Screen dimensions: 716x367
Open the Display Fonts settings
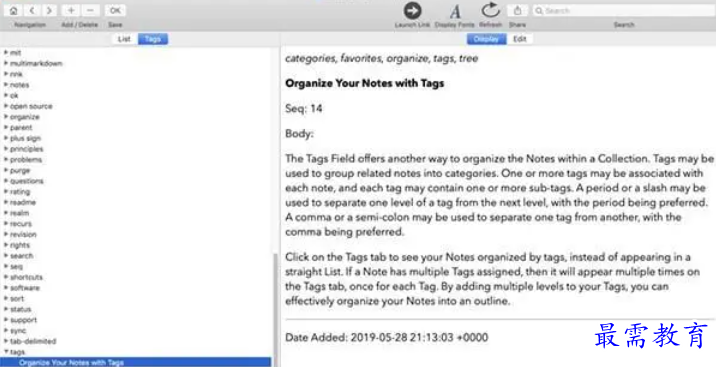(455, 11)
